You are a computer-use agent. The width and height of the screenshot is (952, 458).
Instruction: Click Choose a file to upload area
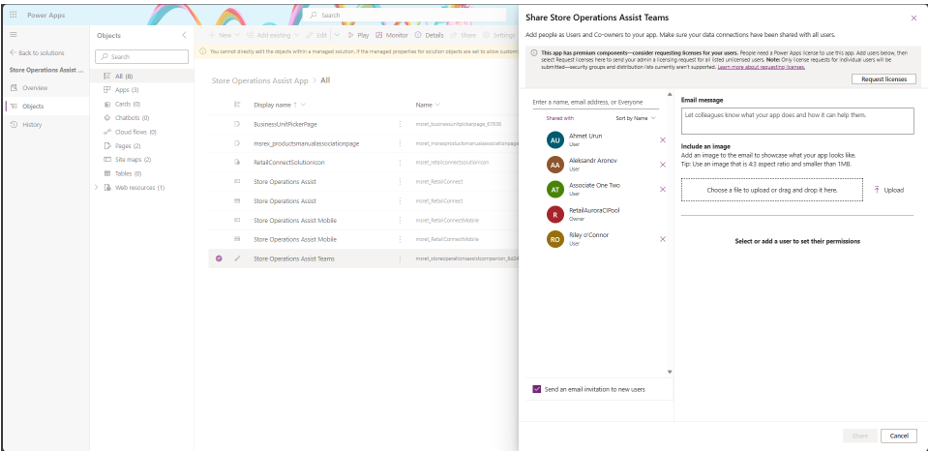tap(772, 190)
